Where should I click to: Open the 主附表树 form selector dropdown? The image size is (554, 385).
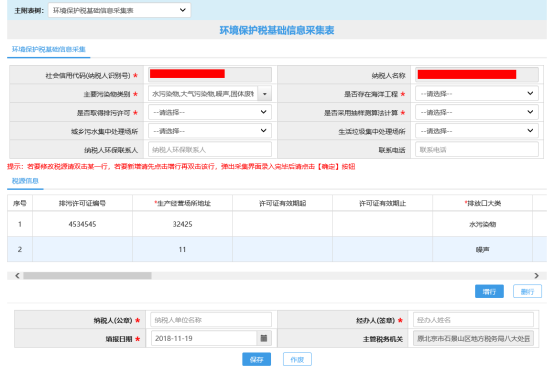[119, 10]
